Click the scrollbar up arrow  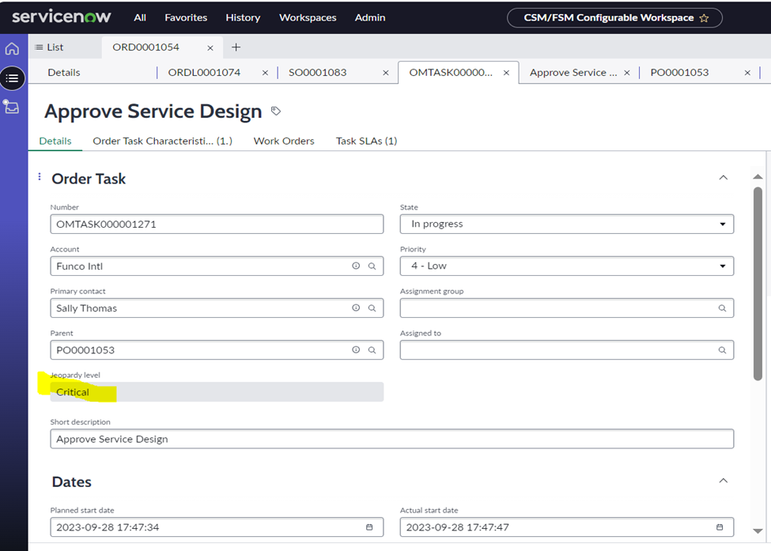click(x=758, y=176)
